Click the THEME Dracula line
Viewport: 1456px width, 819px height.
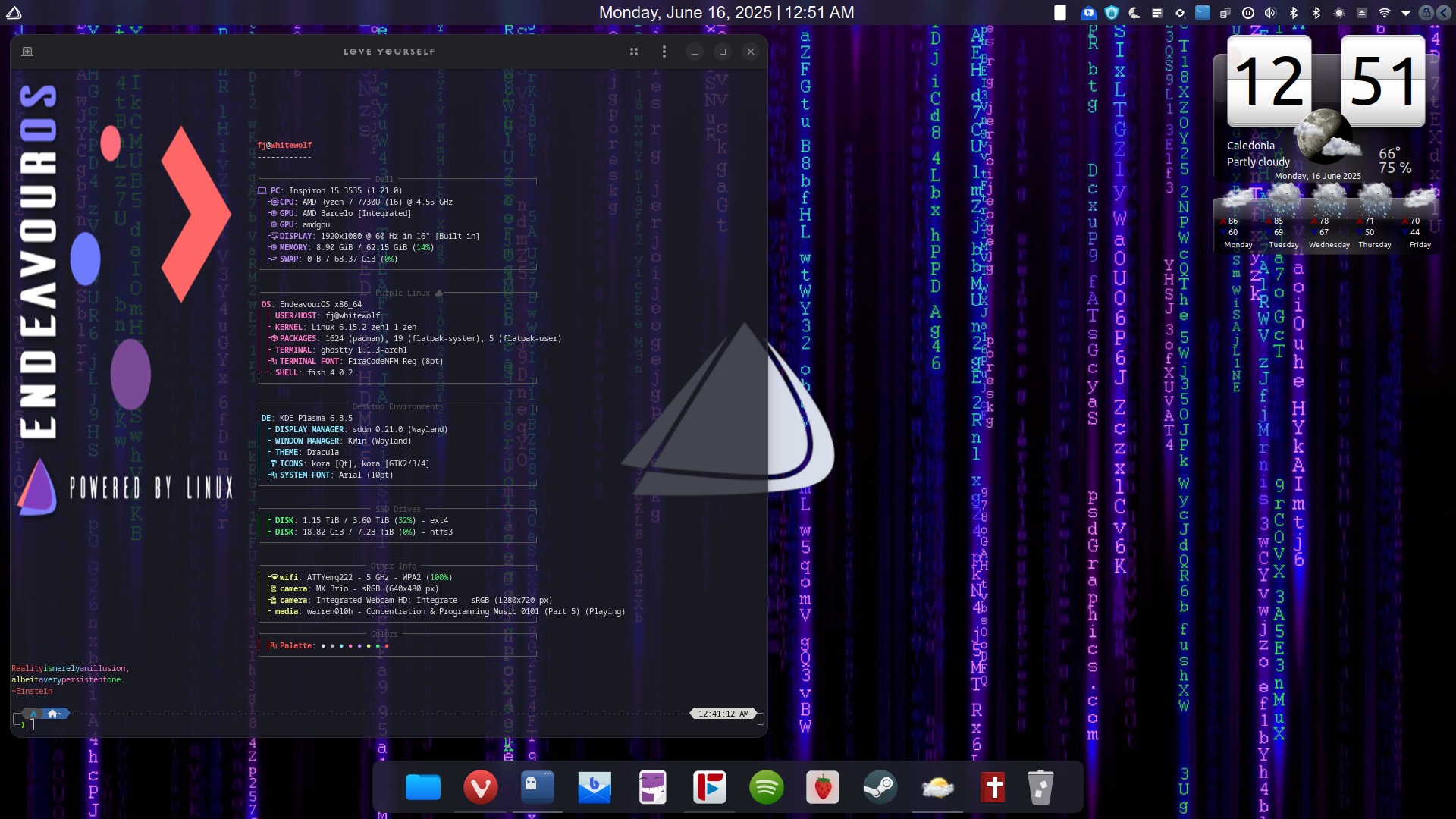point(307,452)
